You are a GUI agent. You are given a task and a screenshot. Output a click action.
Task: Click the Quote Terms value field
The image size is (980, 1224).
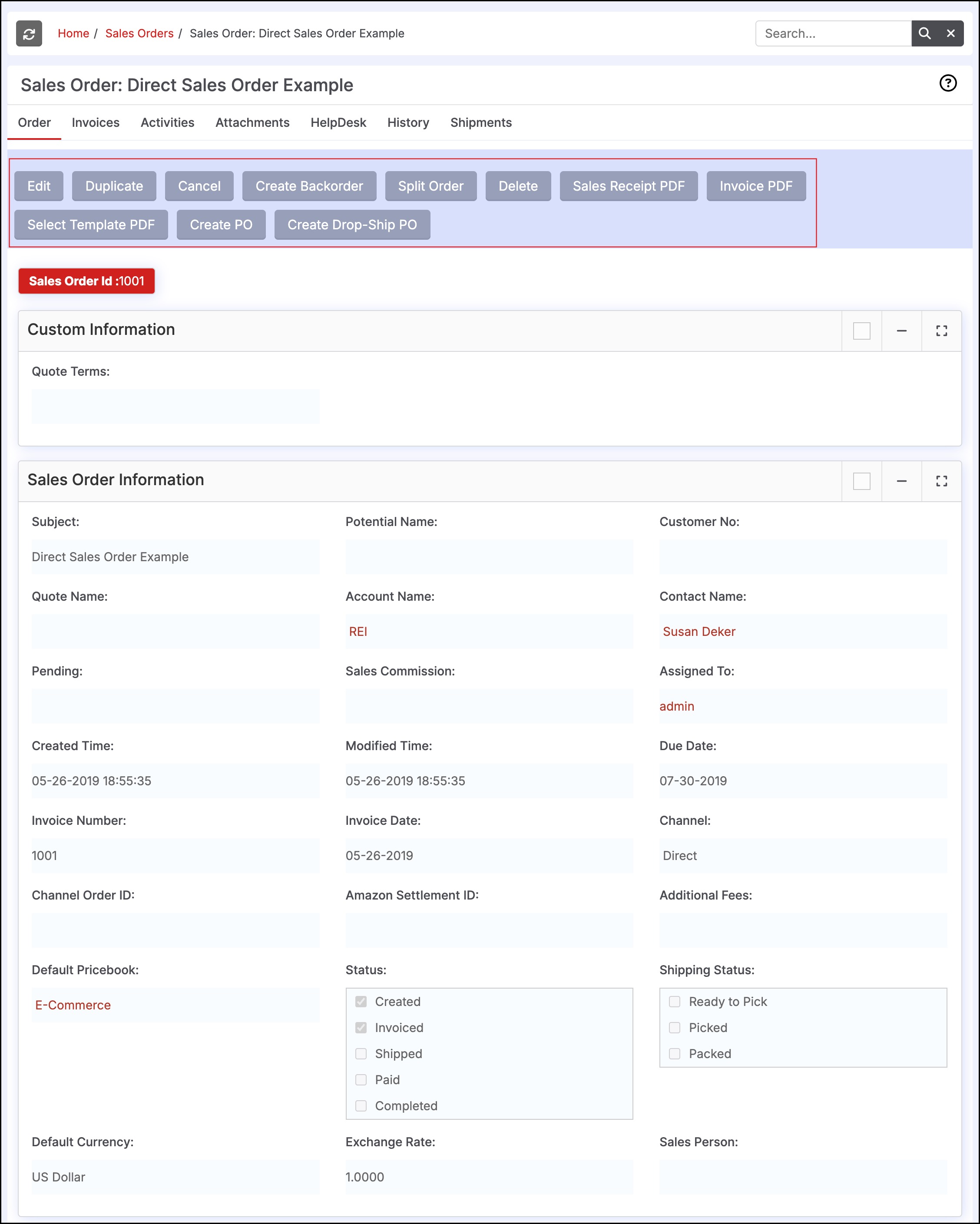175,407
